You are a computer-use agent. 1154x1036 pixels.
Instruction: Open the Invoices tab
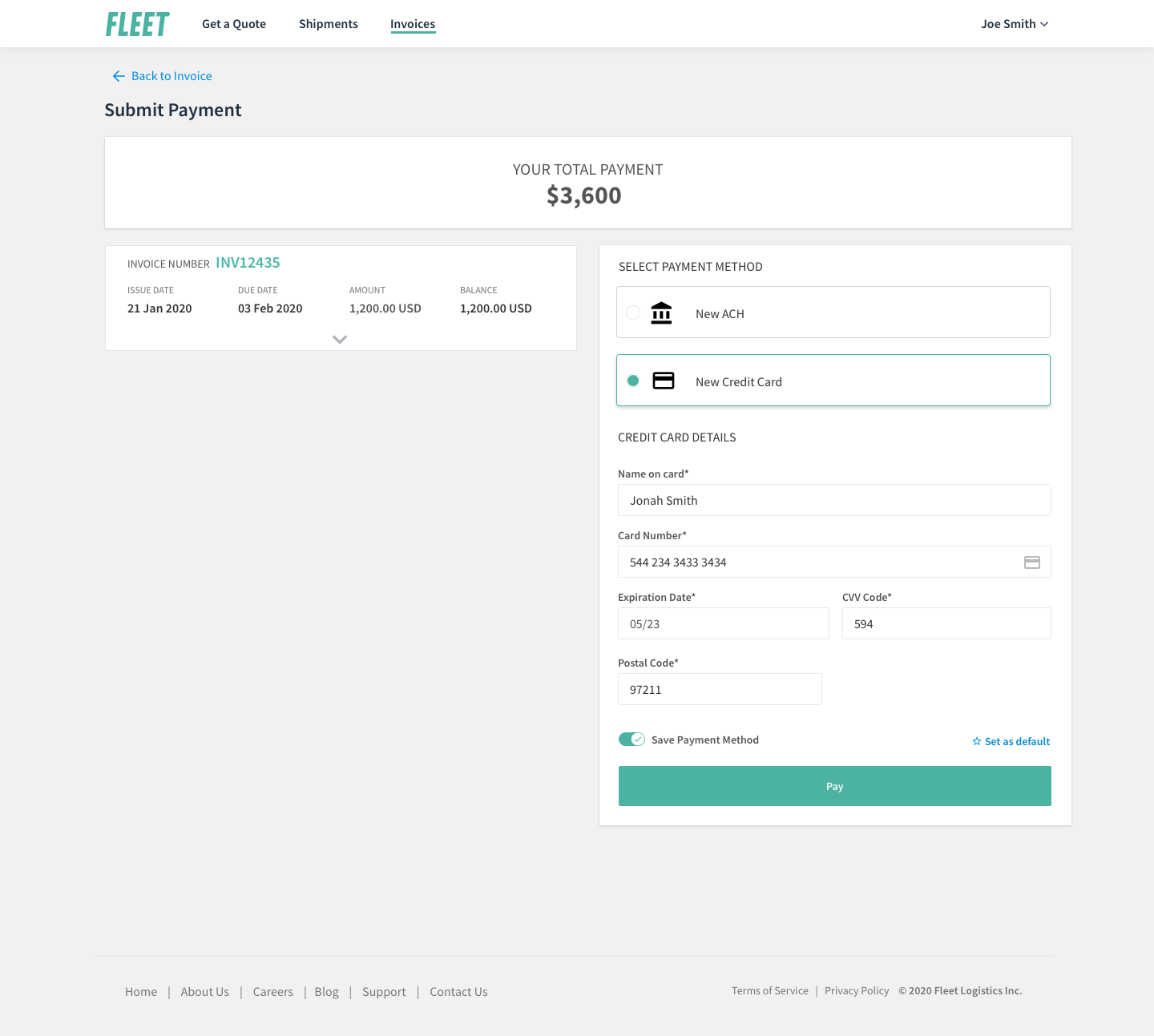(413, 24)
